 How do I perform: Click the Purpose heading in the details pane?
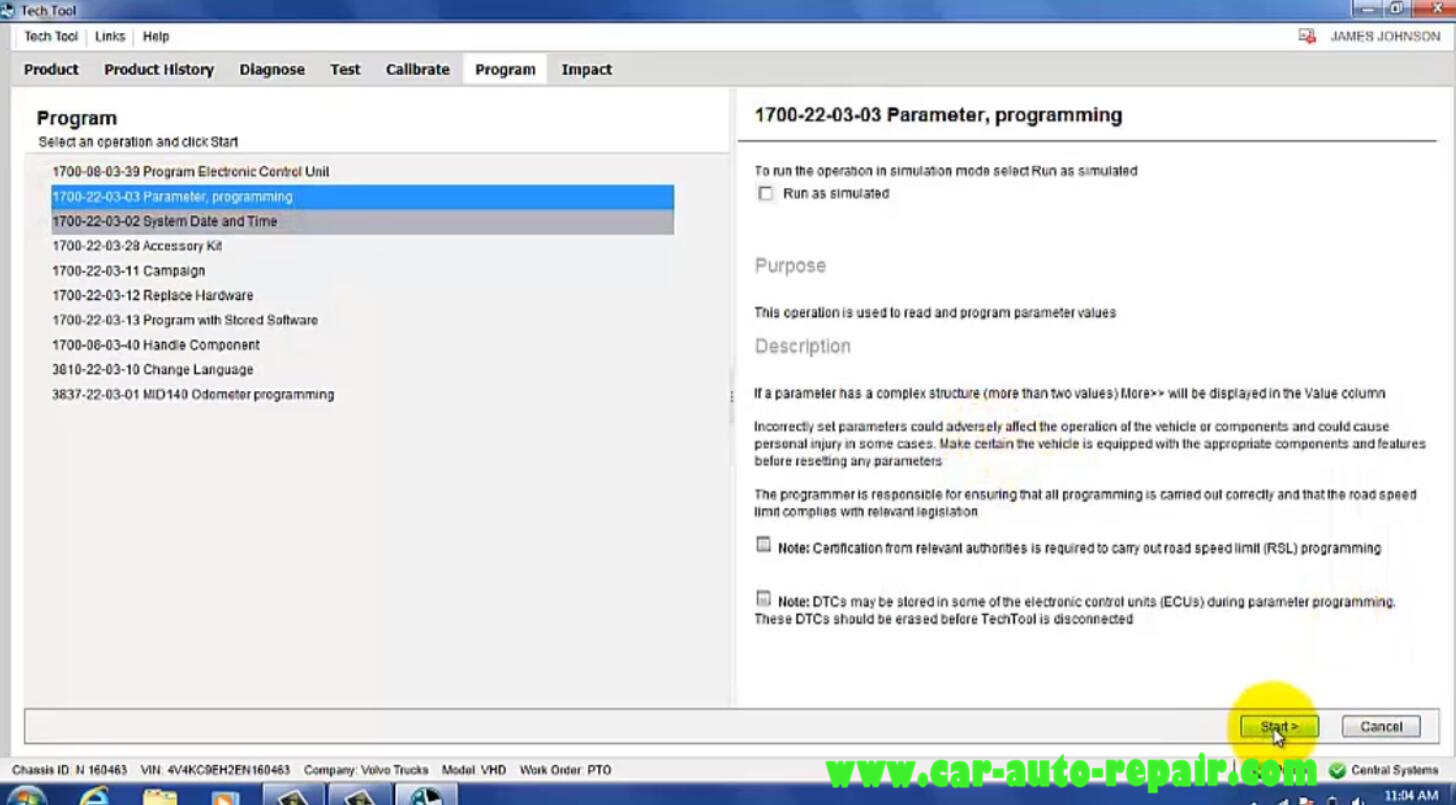pyautogui.click(x=790, y=266)
